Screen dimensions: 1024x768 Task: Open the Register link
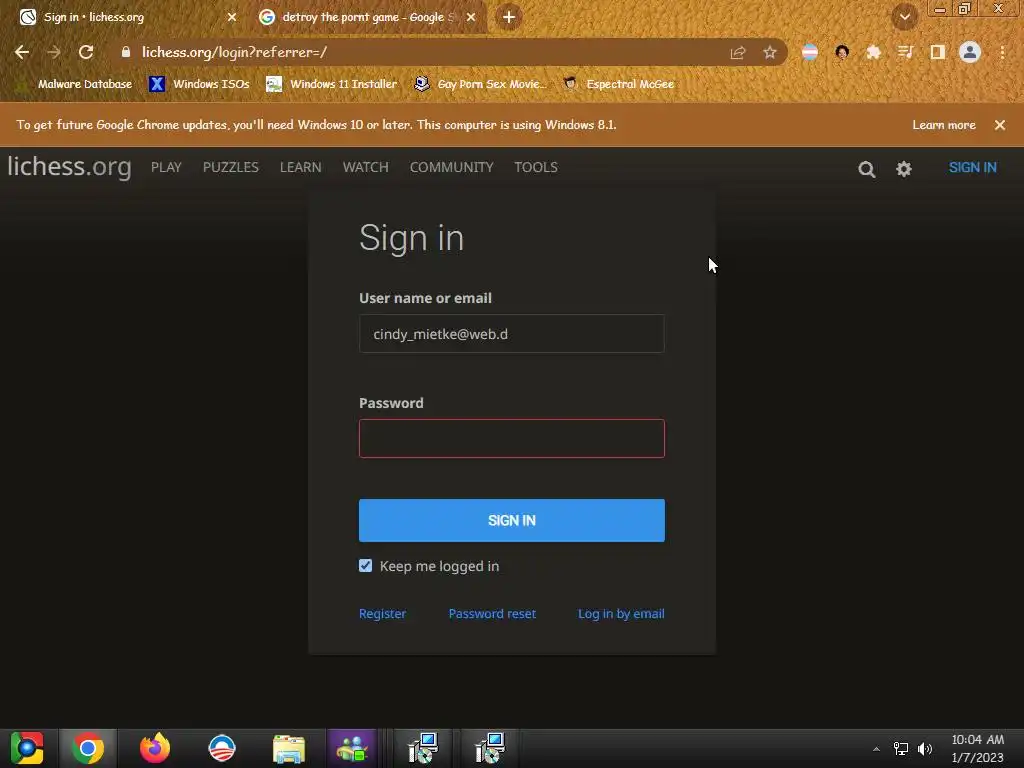tap(382, 614)
